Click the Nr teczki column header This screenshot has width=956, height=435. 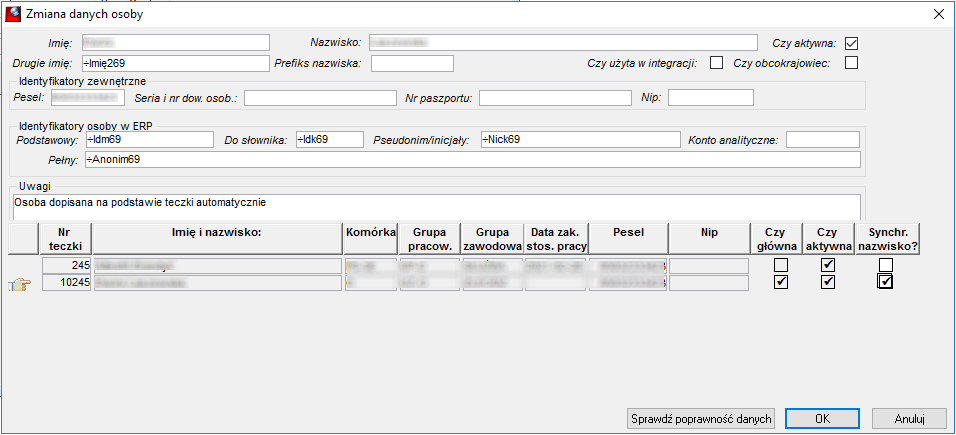click(x=66, y=239)
